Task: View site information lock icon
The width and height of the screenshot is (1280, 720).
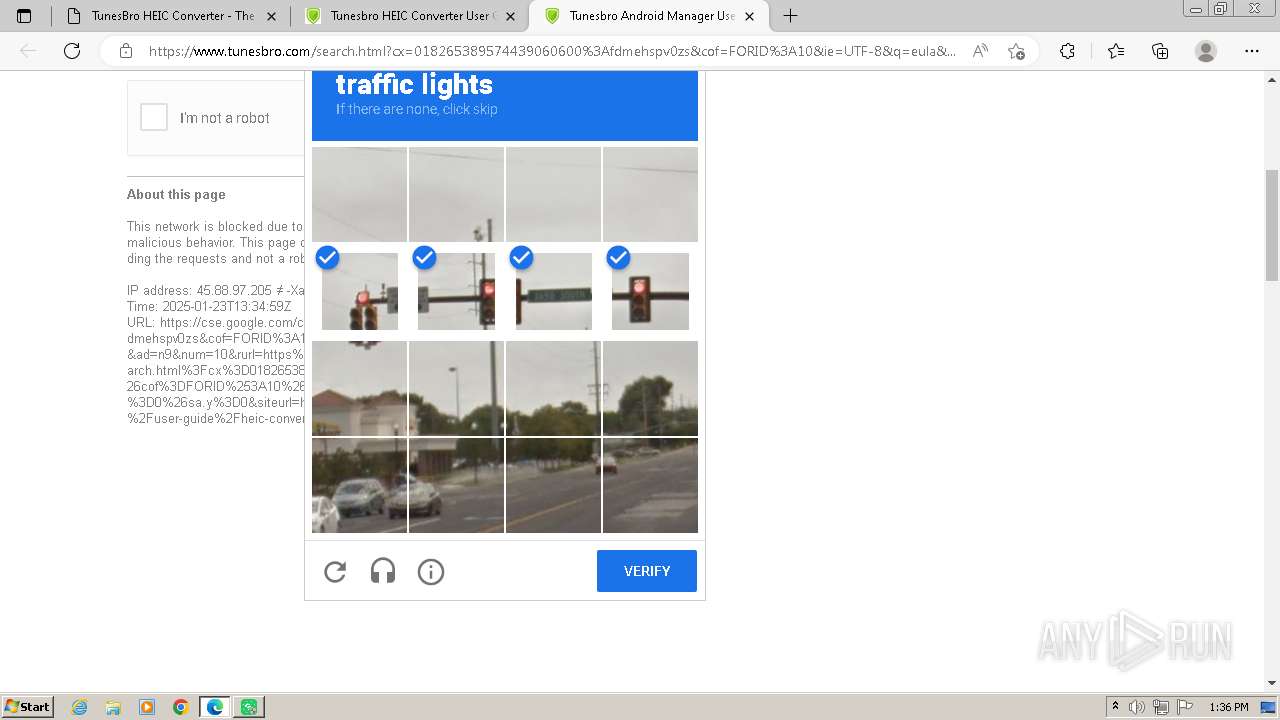Action: (126, 51)
